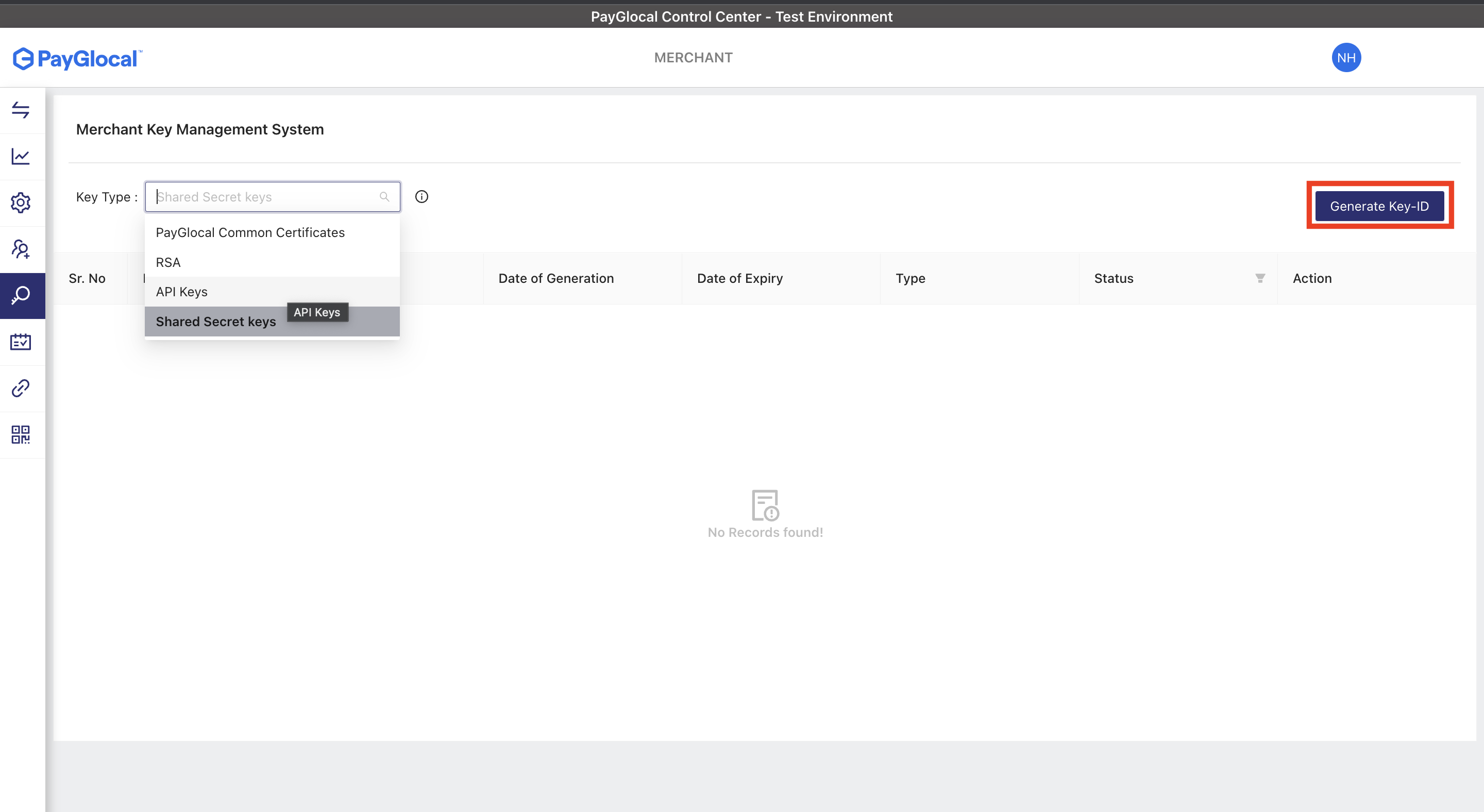Open the payment link chain icon
The width and height of the screenshot is (1484, 812).
21,388
